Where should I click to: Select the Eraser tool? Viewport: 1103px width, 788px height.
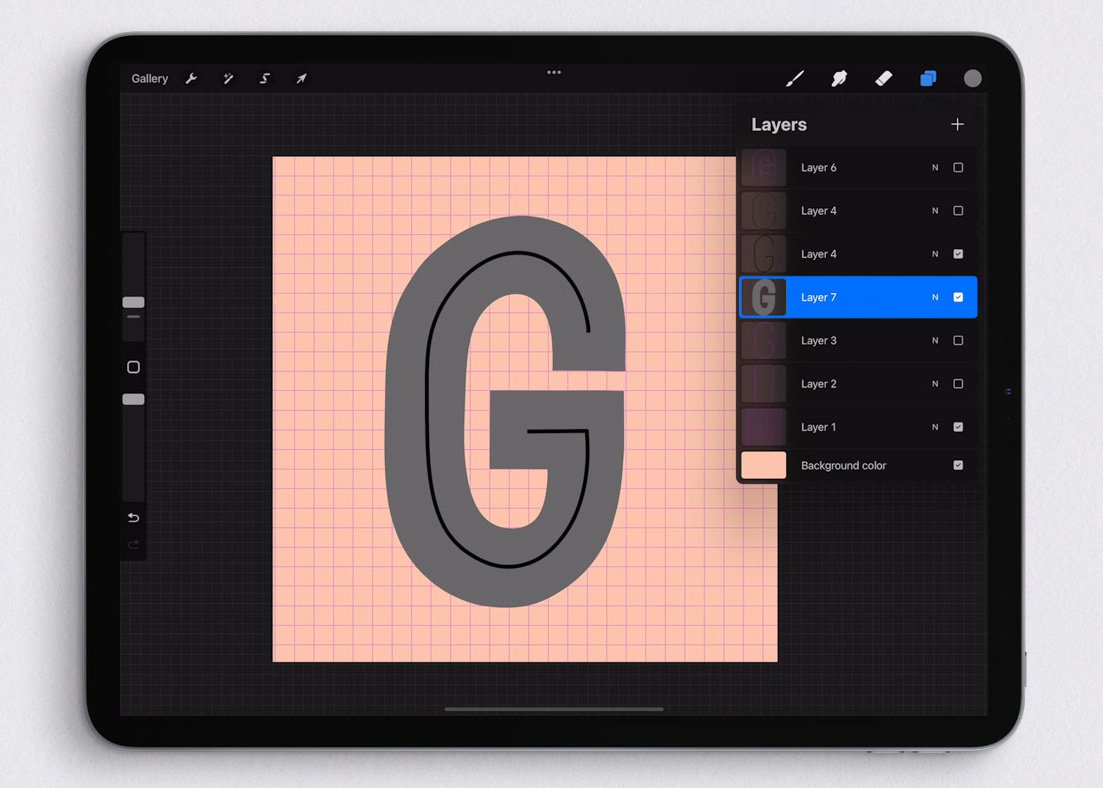pos(883,79)
